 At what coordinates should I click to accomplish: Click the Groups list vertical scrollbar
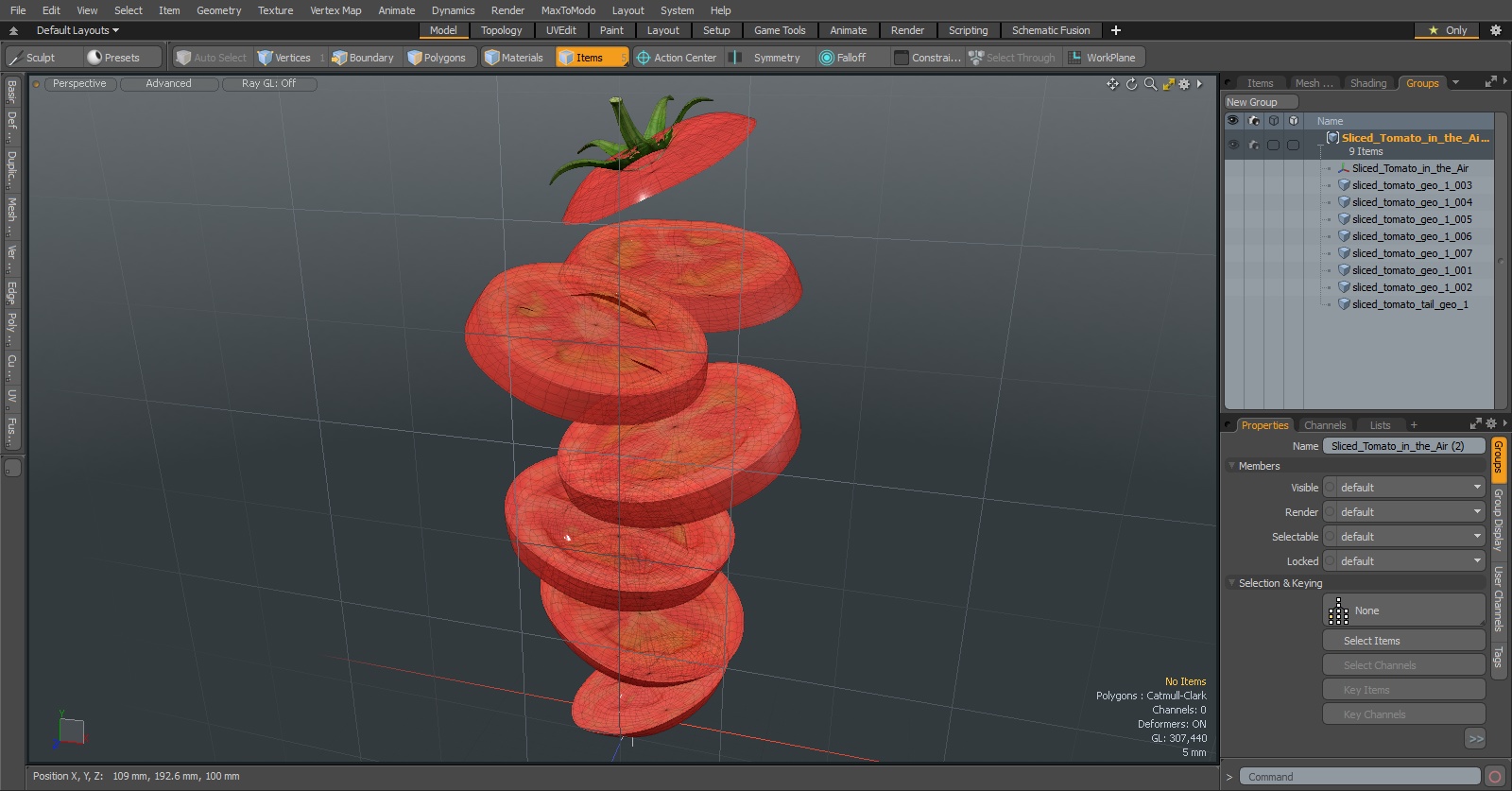coord(1500,261)
